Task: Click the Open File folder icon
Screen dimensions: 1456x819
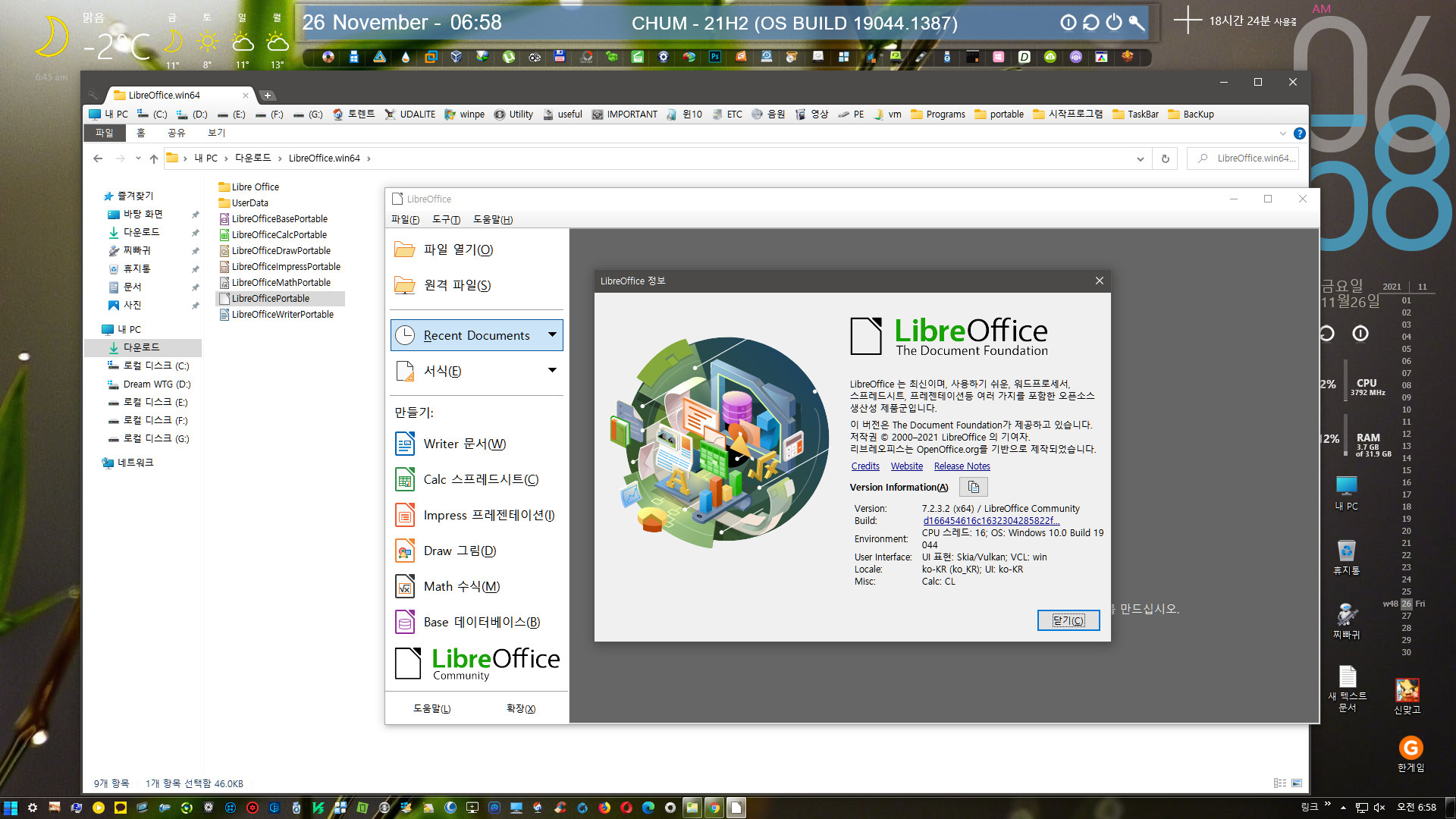Action: click(405, 249)
